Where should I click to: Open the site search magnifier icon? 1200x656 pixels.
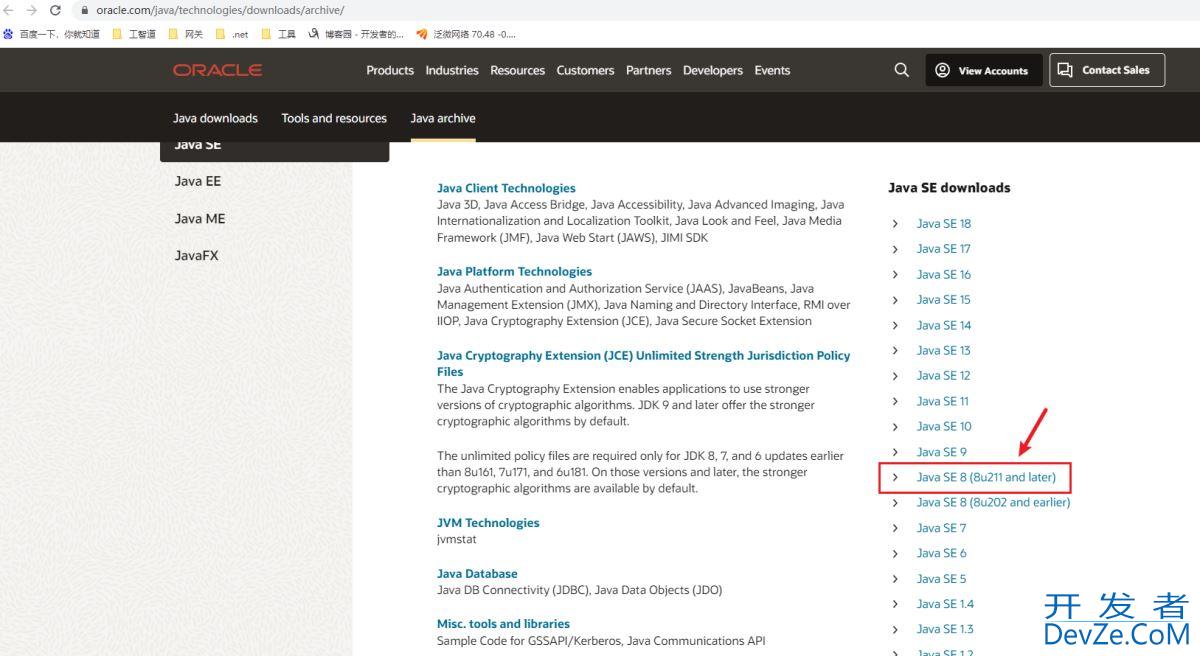coord(901,70)
